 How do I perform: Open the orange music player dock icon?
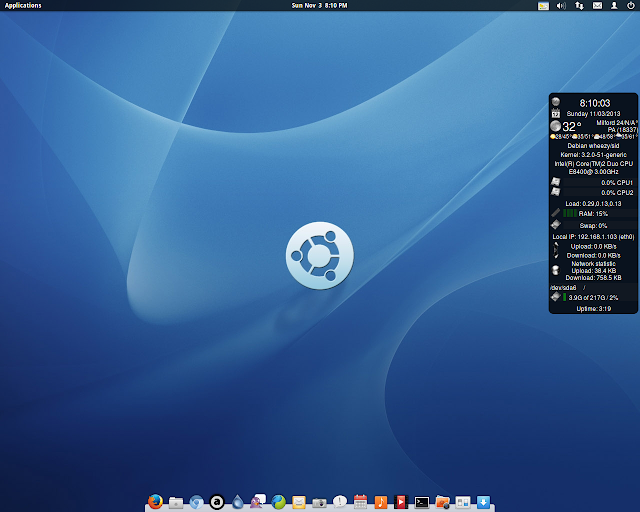click(381, 501)
